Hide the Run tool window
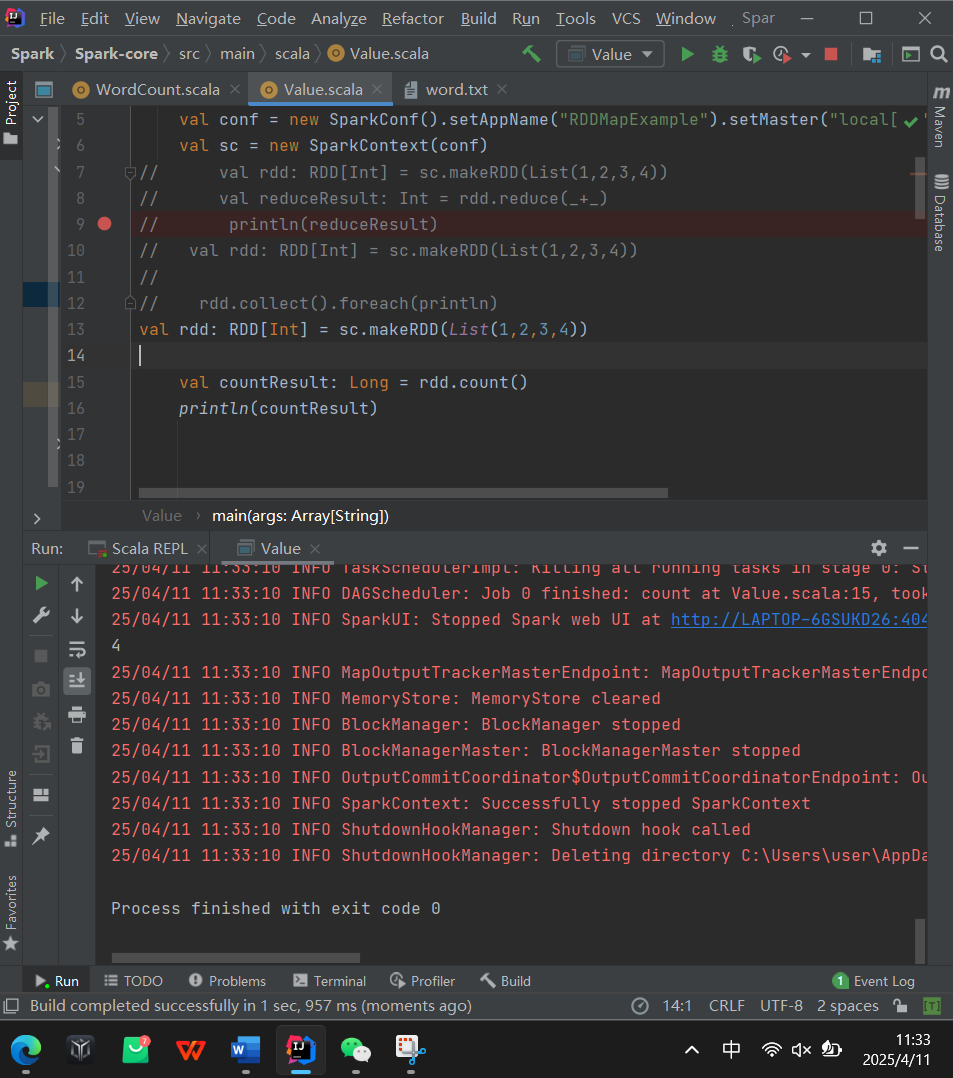Image resolution: width=953 pixels, height=1078 pixels. pos(911,548)
